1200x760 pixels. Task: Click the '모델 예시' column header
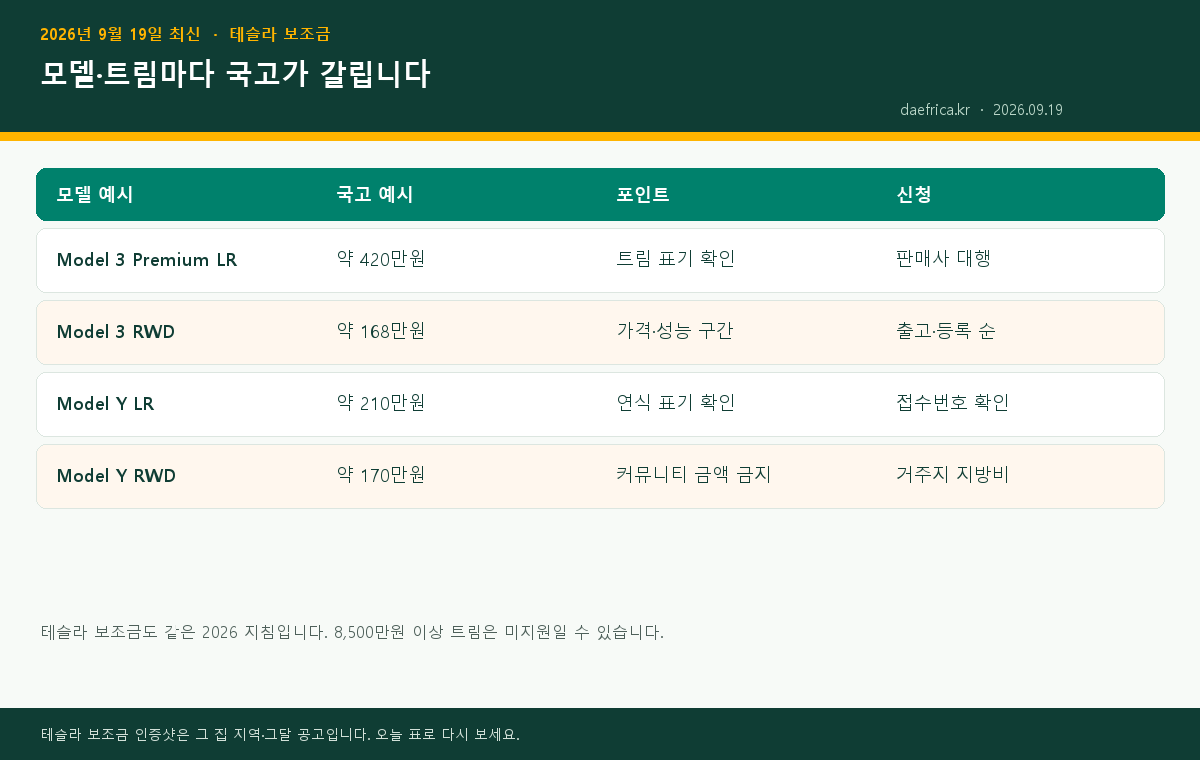(95, 195)
